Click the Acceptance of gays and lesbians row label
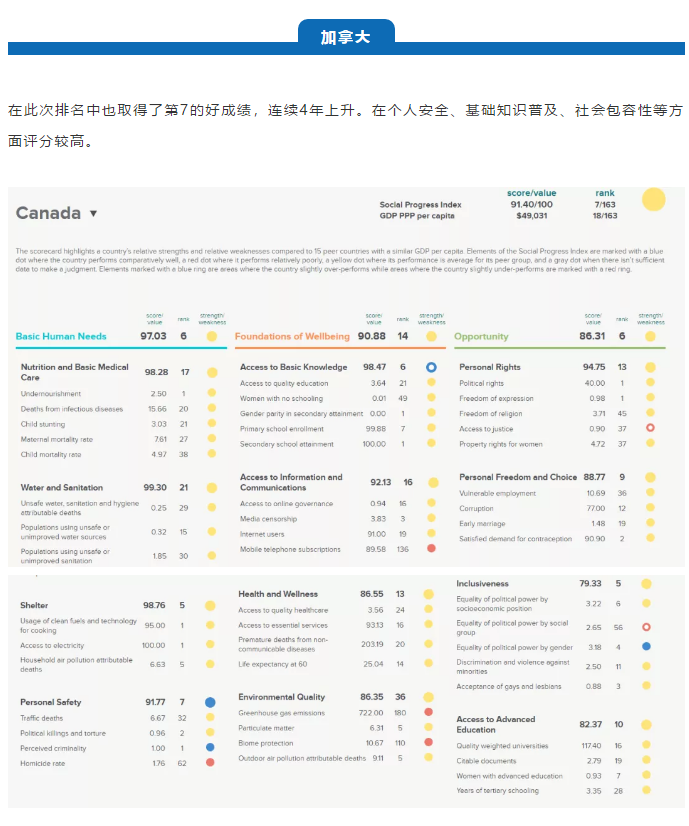Screen dimensions: 689x826 pyautogui.click(x=508, y=686)
